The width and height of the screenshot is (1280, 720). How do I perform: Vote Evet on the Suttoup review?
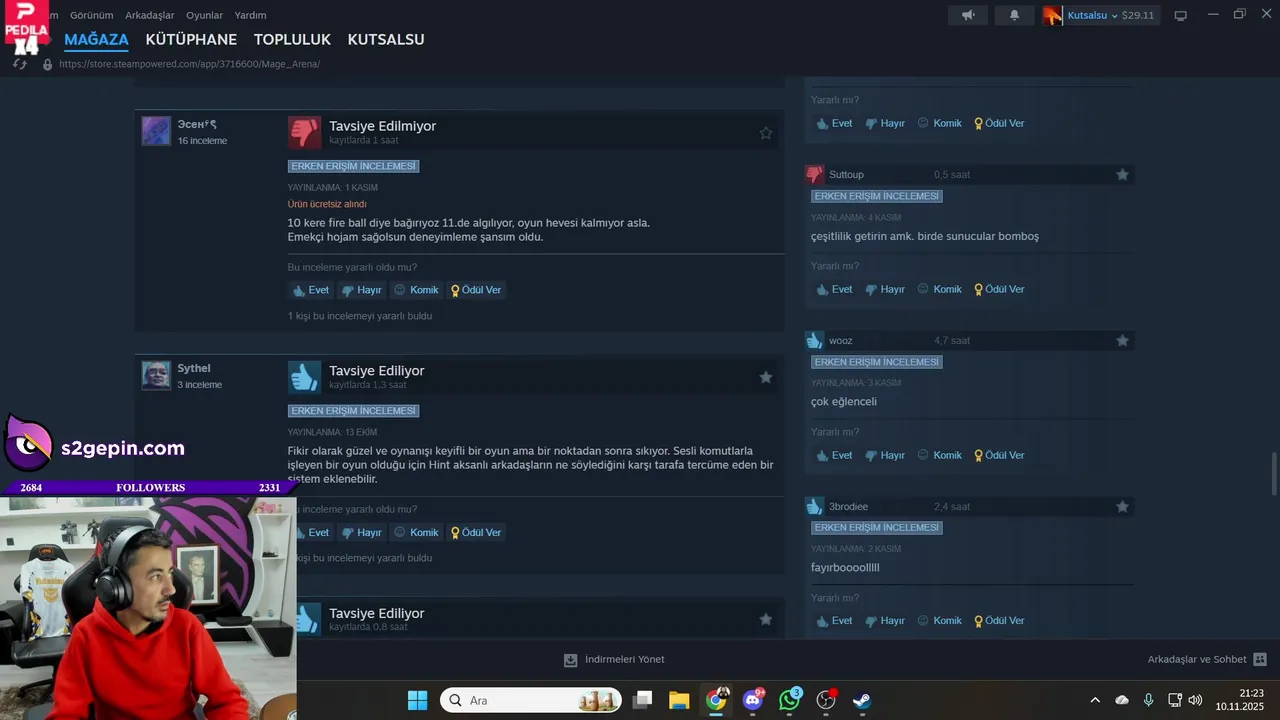point(834,289)
